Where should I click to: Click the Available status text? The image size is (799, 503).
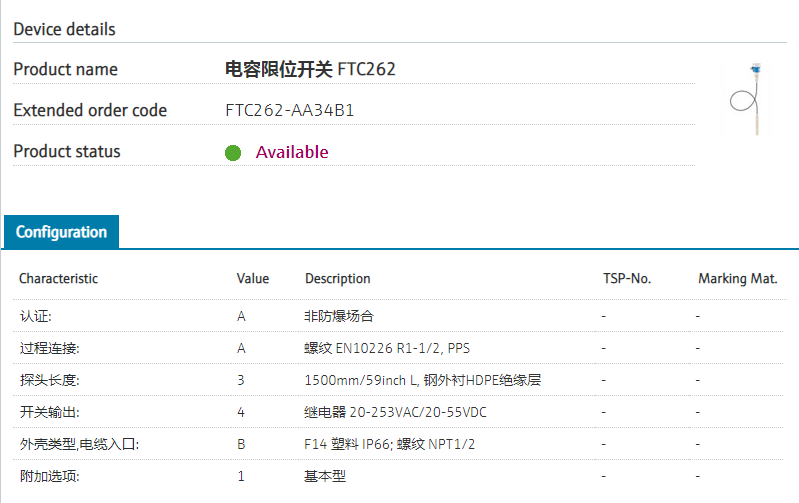(292, 152)
